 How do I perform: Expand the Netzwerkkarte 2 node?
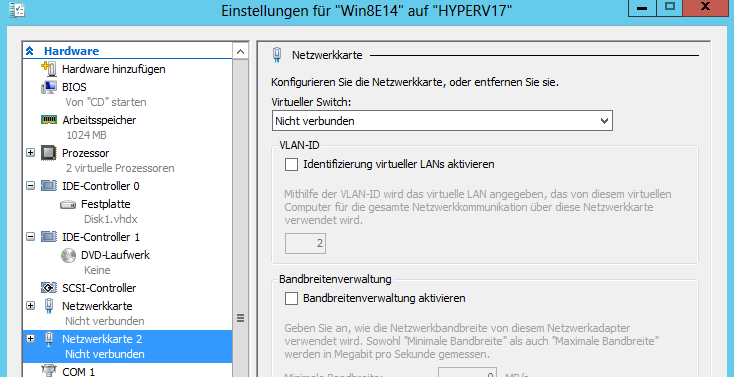(30, 339)
